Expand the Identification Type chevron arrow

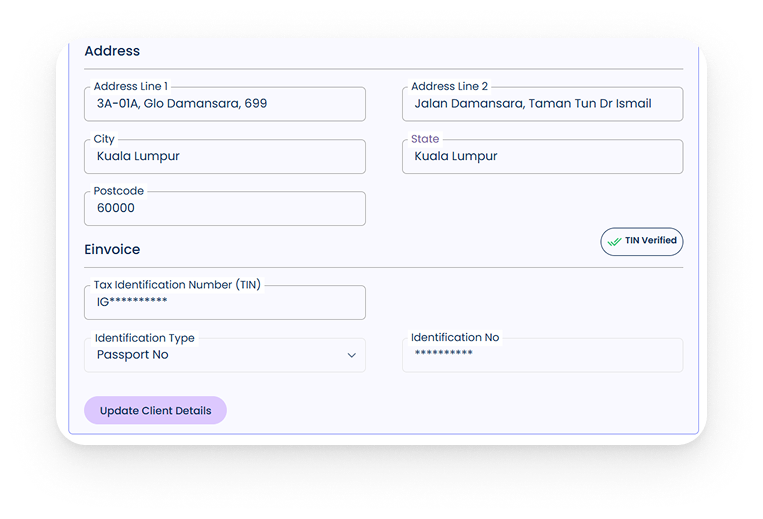[x=351, y=355]
